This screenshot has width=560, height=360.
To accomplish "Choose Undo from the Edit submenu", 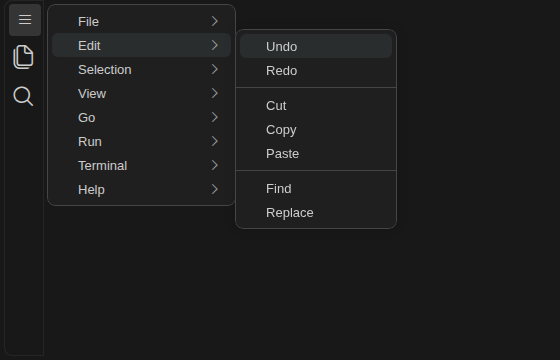I will click(x=316, y=46).
